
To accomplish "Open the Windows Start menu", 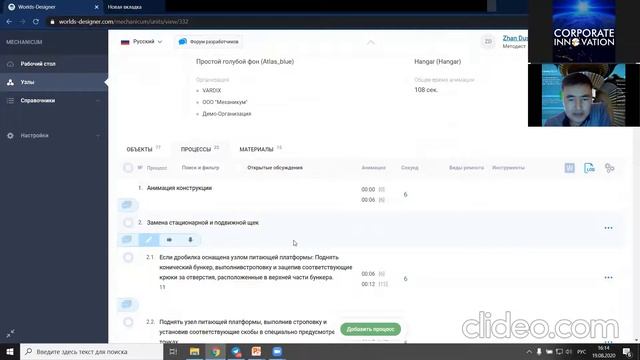I will tap(10, 351).
